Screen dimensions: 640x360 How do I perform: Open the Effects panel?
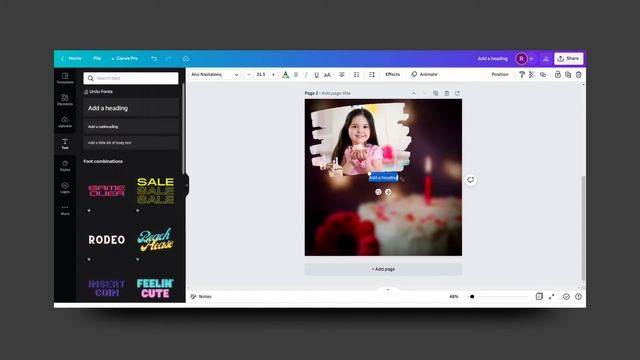393,74
